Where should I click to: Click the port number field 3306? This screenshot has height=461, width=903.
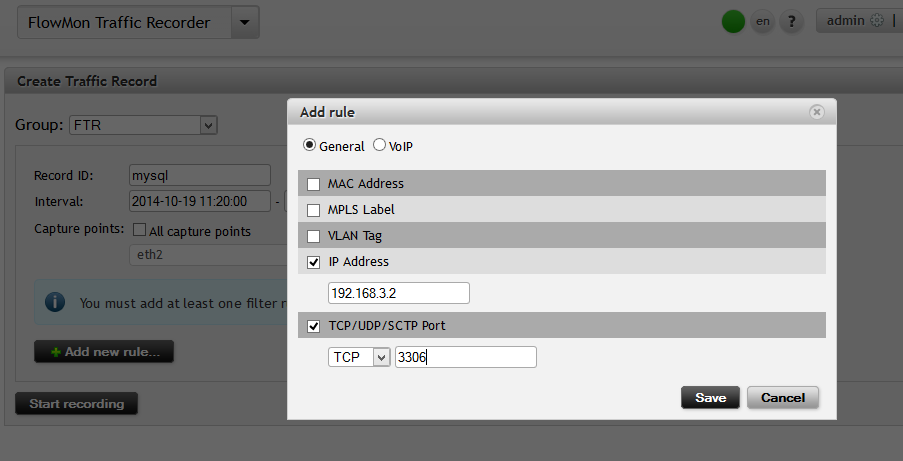(x=466, y=357)
